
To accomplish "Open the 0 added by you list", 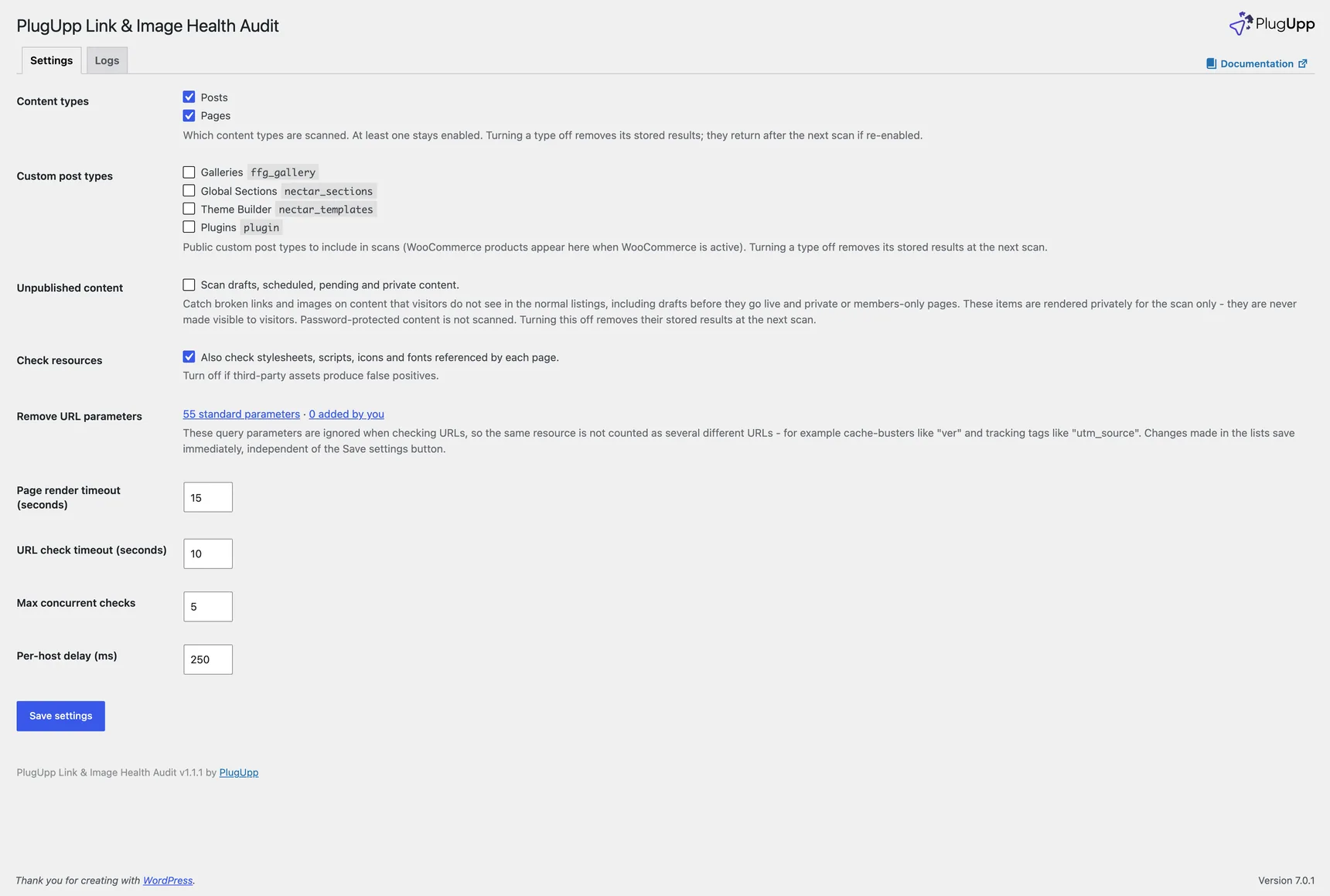I will click(346, 414).
